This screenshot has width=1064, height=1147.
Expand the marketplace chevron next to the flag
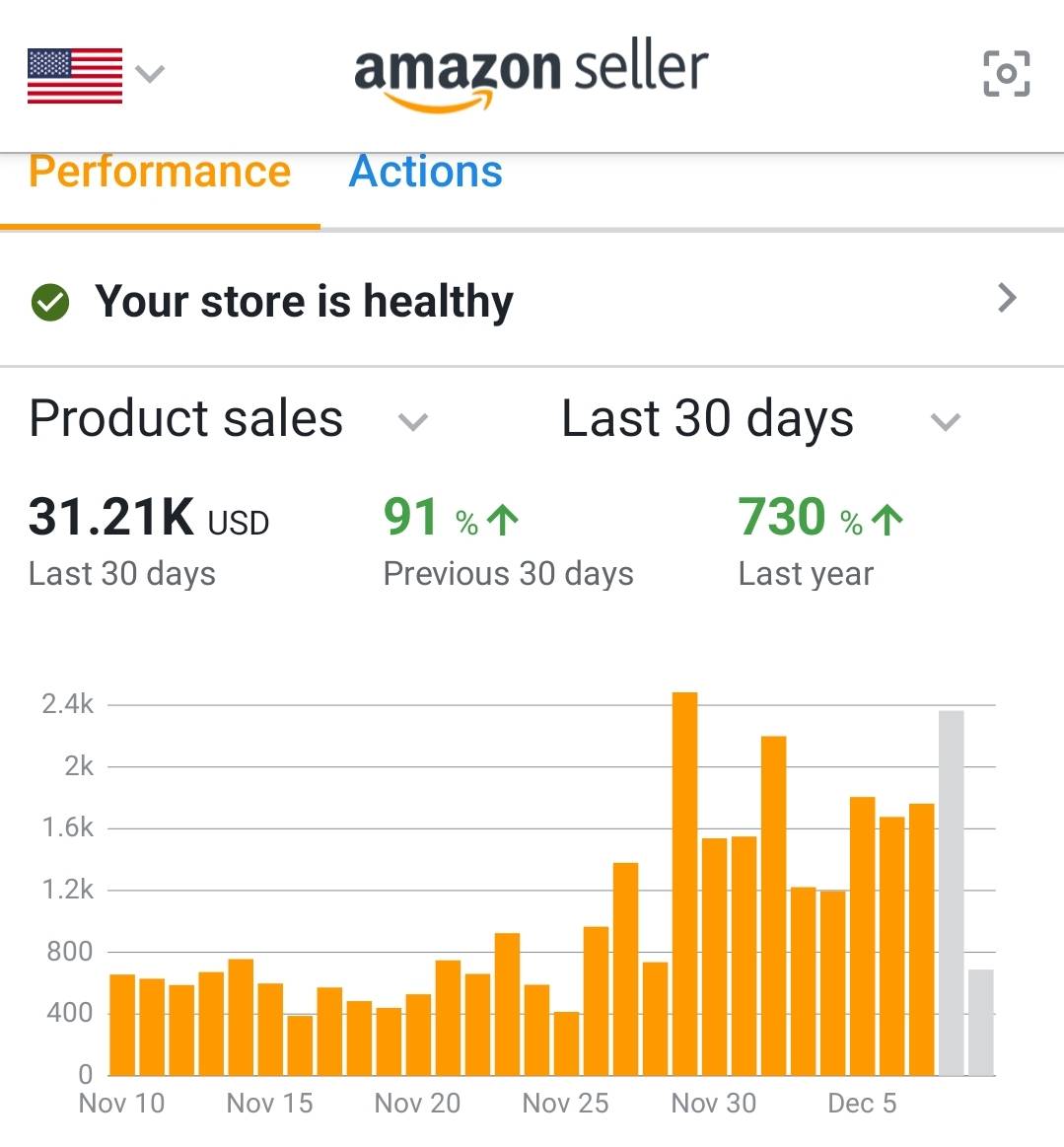151,73
